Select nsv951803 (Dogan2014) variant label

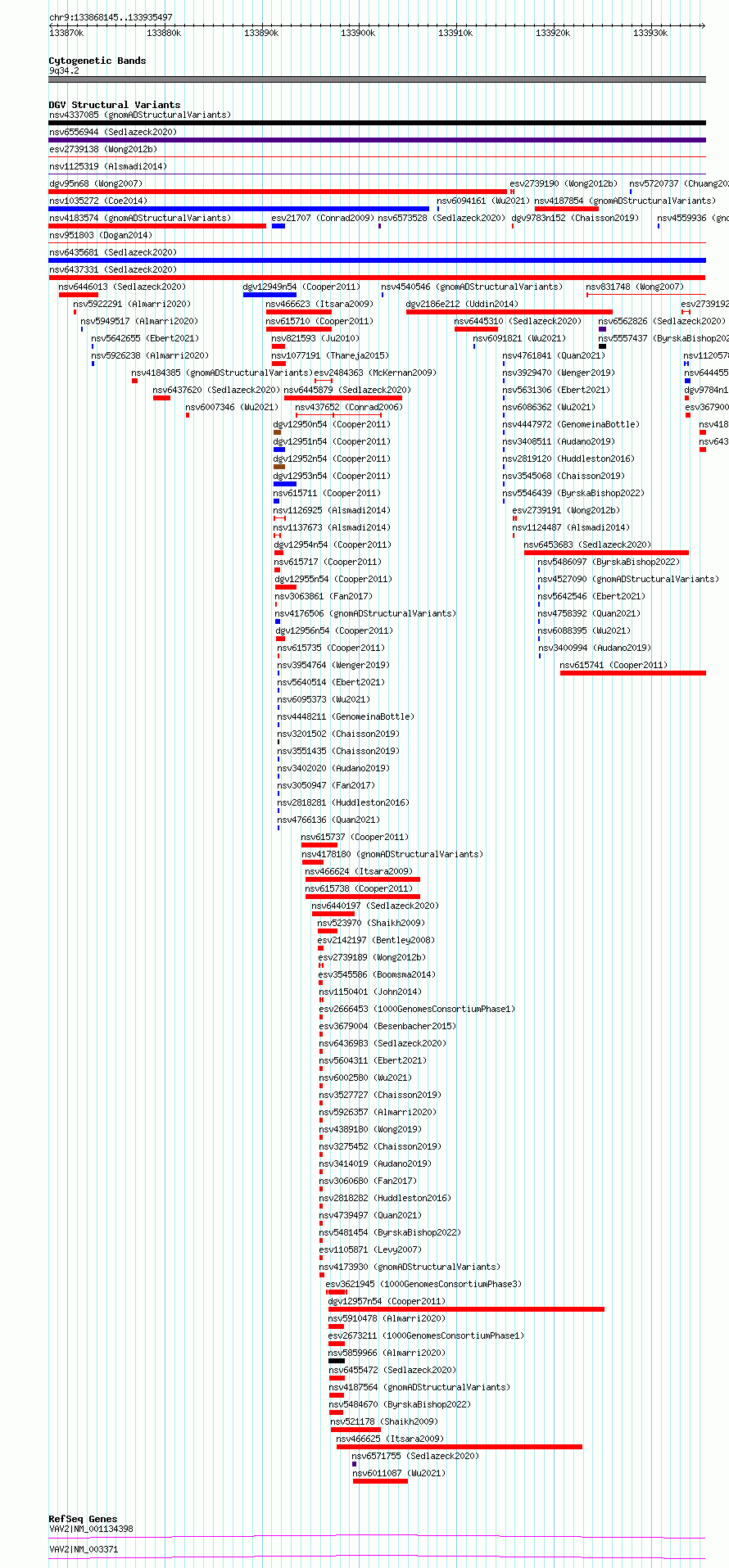[x=101, y=235]
